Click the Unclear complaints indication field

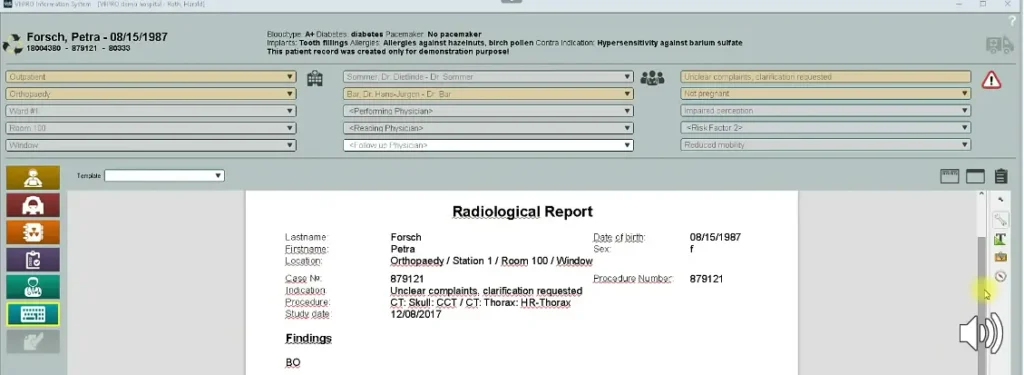click(x=825, y=76)
